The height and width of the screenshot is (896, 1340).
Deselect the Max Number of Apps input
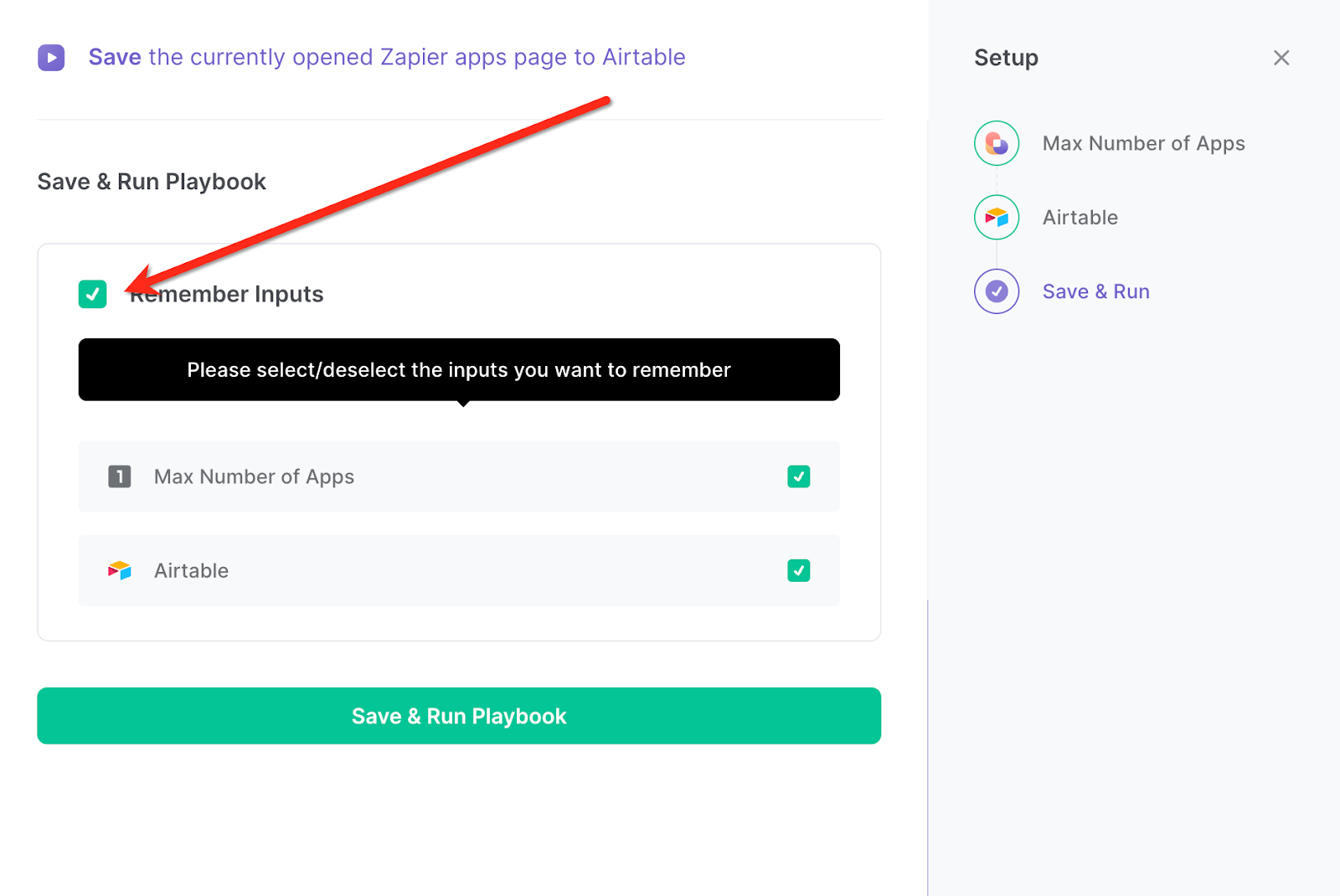(x=799, y=476)
